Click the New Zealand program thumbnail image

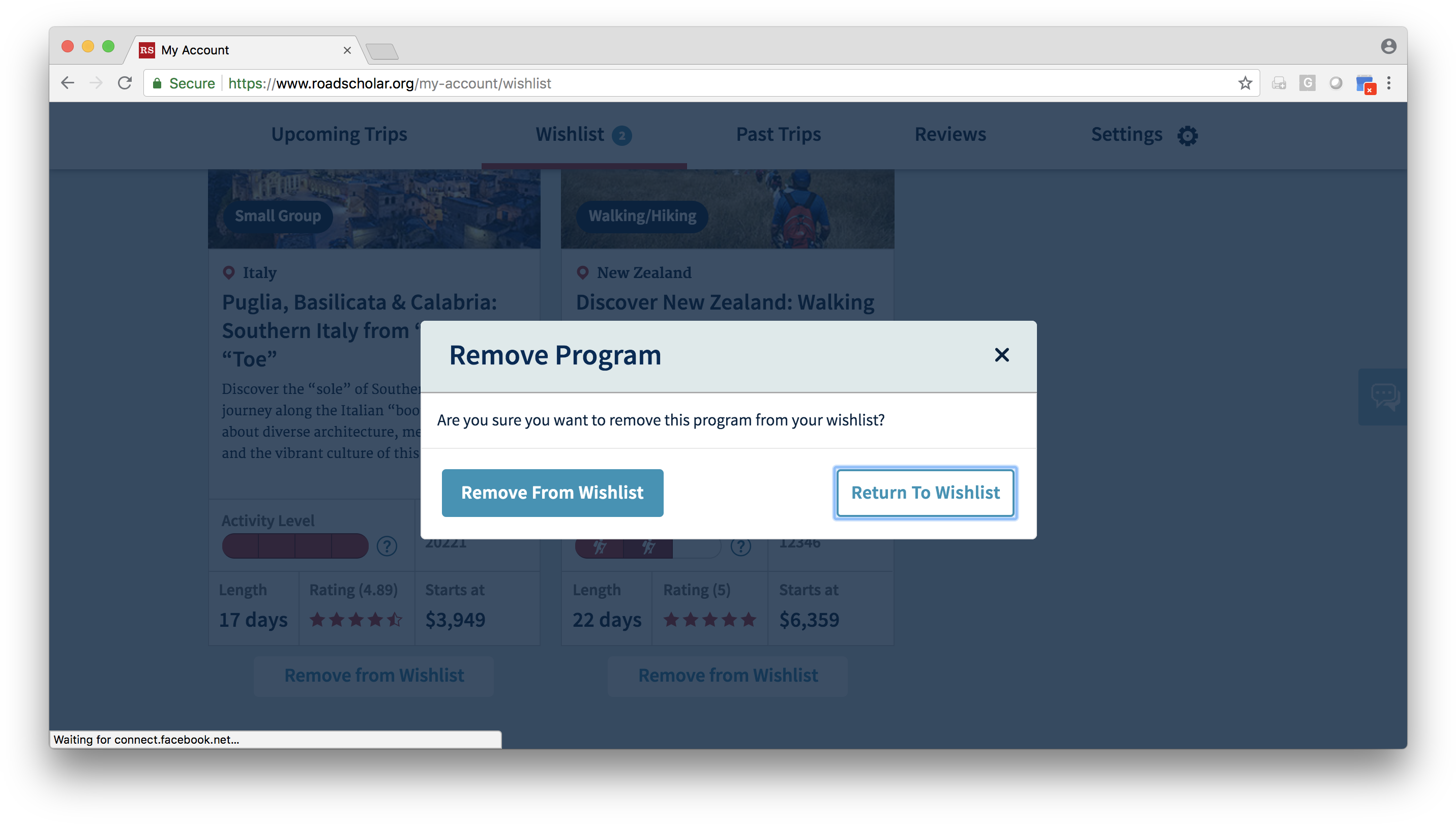727,209
